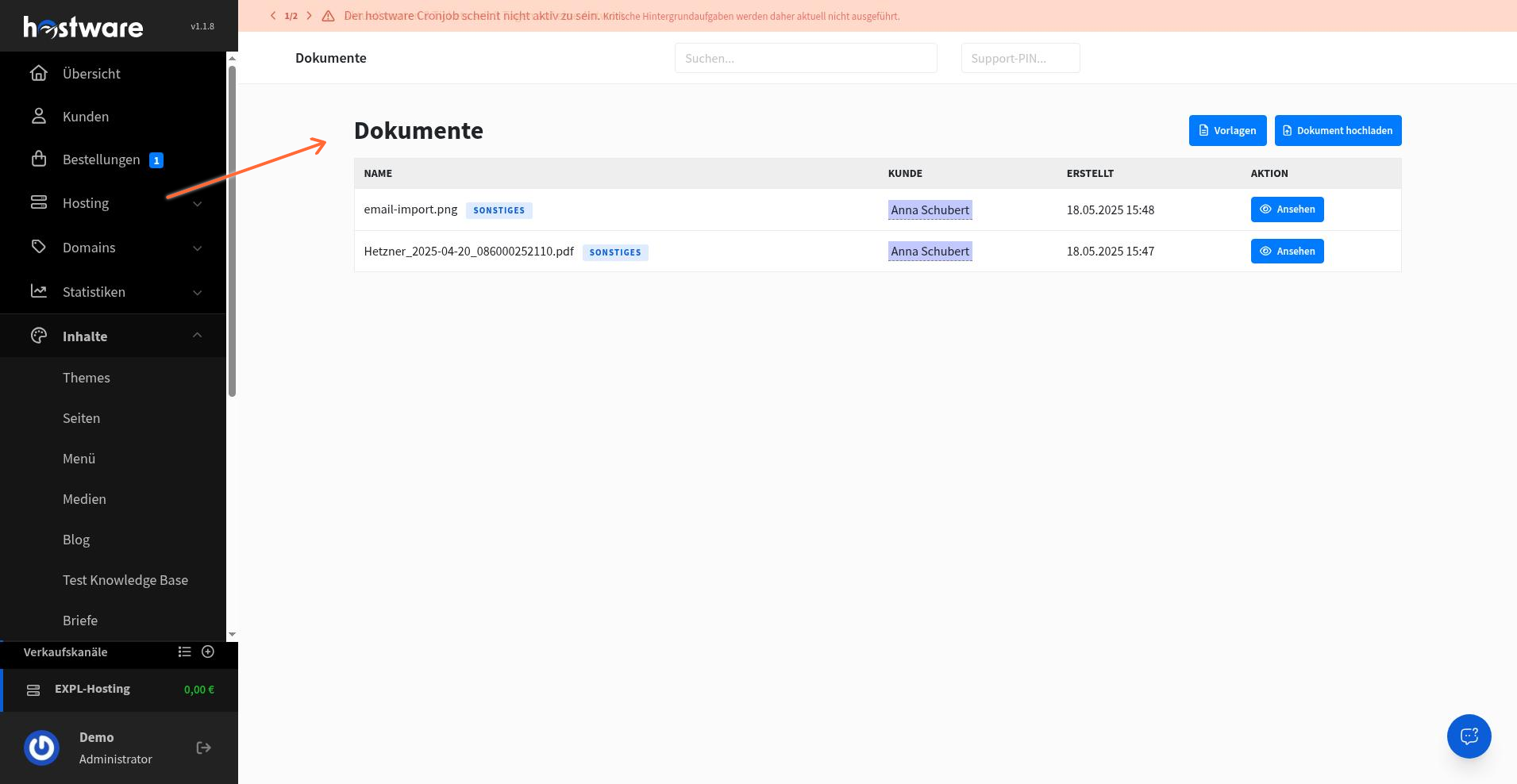
Task: Open the support chat bubble
Action: pos(1469,736)
